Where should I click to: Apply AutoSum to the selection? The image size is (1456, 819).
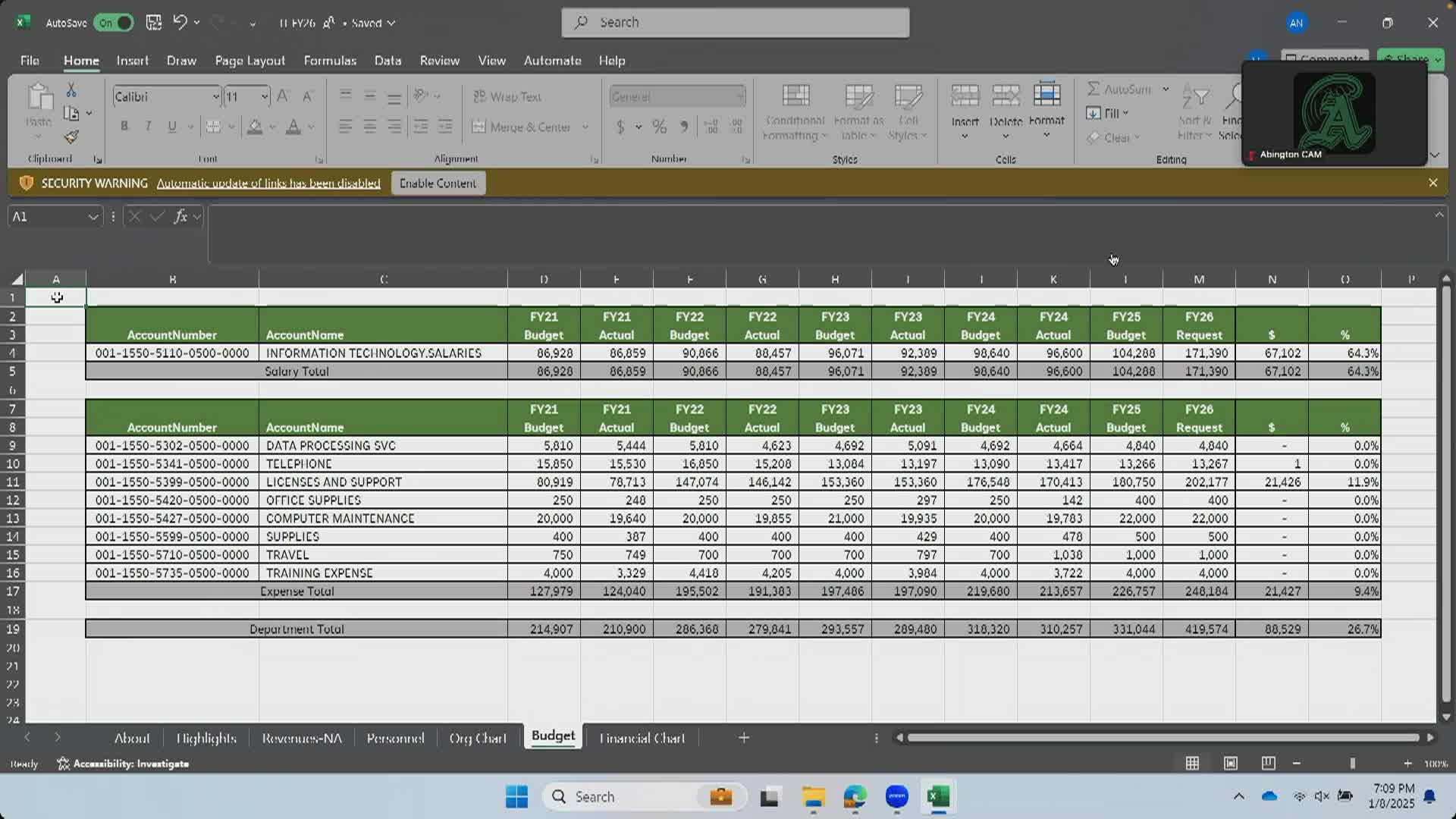(1122, 89)
